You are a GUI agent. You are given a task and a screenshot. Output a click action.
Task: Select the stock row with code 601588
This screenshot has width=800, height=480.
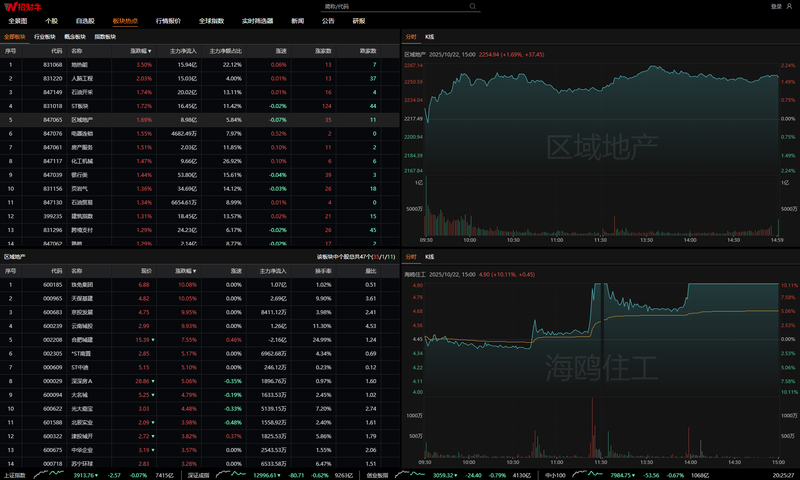tap(199, 422)
